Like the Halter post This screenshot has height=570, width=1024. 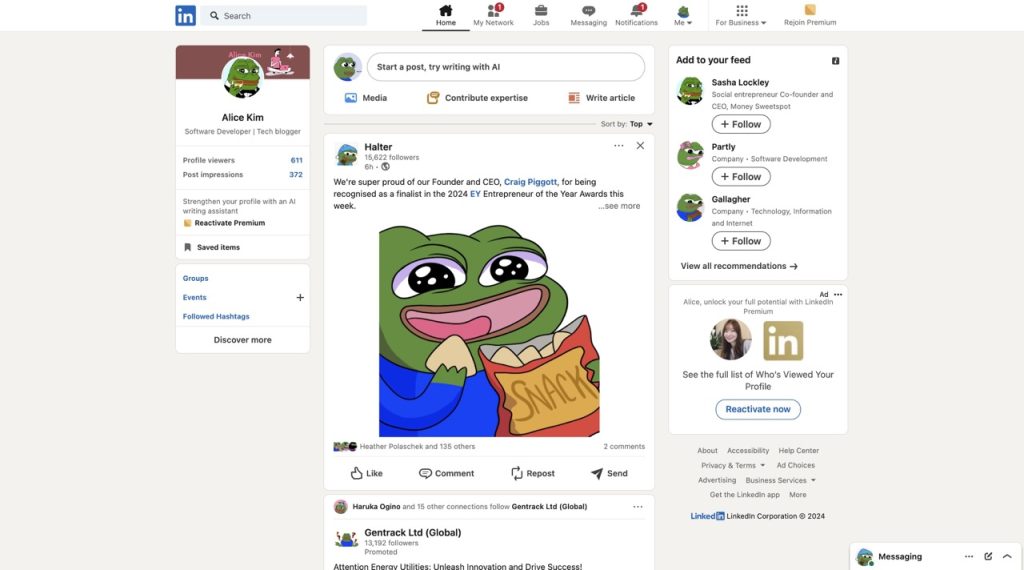point(366,473)
